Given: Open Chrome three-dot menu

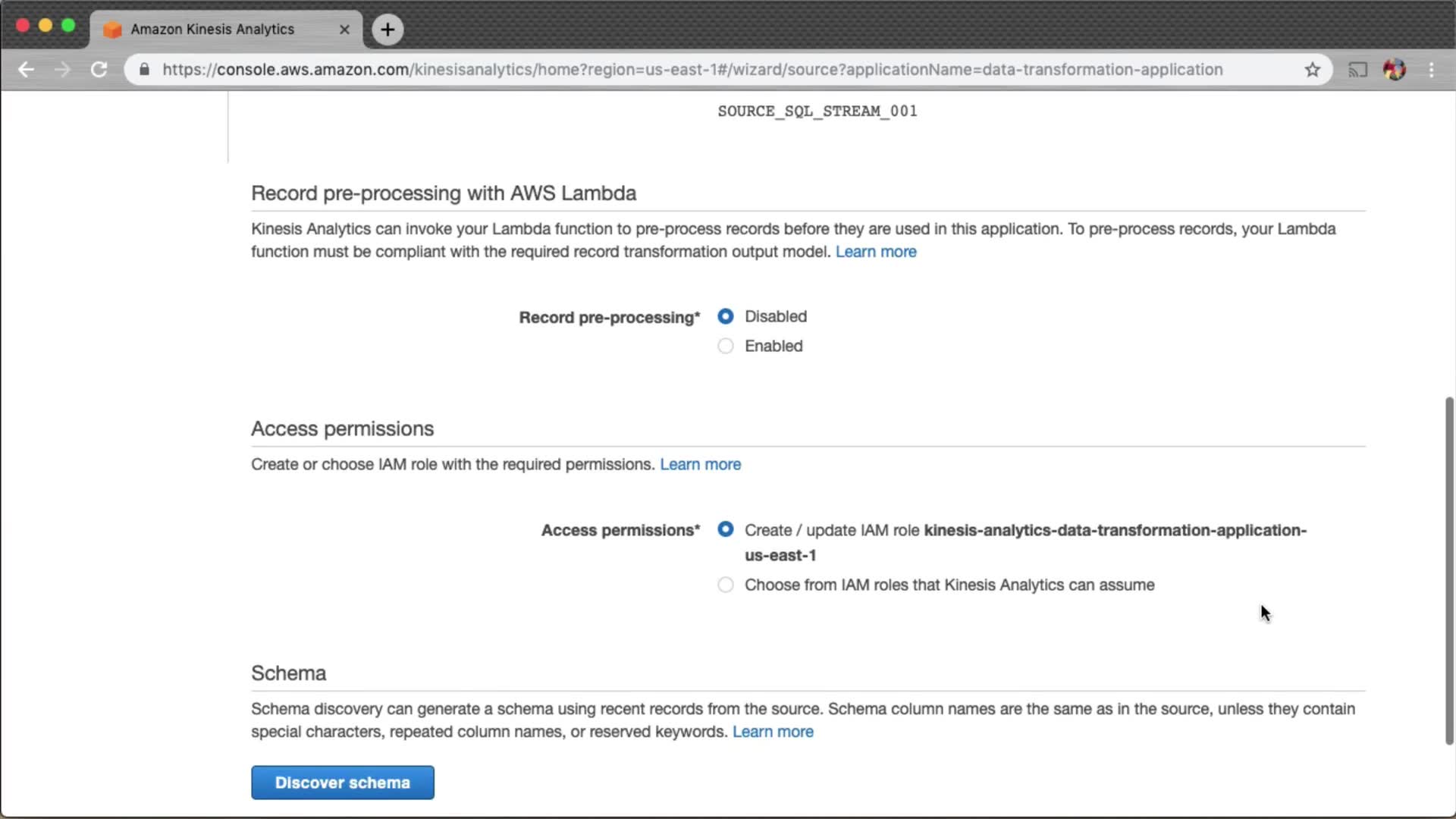Looking at the screenshot, I should [1431, 70].
